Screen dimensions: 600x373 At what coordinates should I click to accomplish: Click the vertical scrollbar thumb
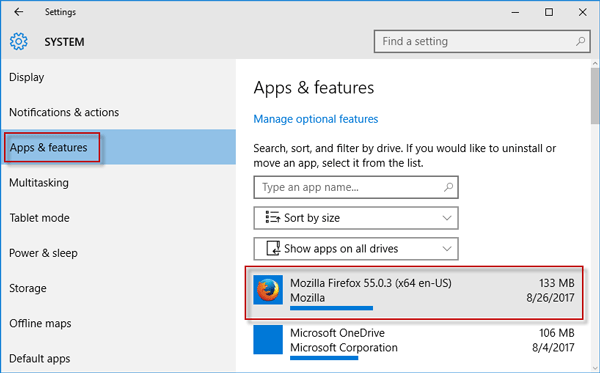point(595,96)
